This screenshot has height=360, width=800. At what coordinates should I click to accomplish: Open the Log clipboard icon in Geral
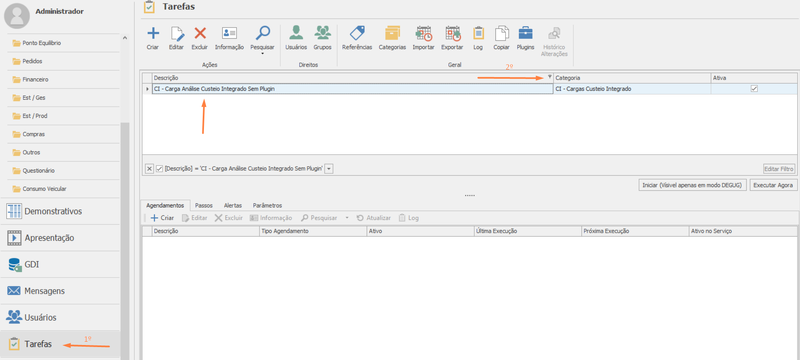click(x=478, y=34)
